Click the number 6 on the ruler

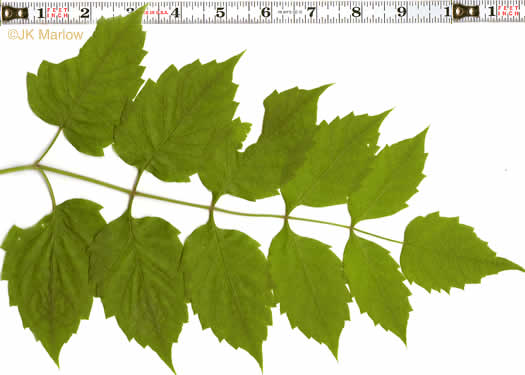(x=266, y=12)
